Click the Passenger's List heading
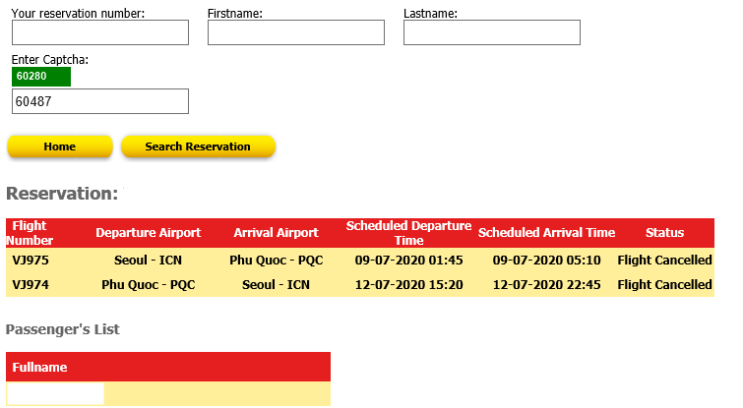Screen dimensions: 743x408 tap(63, 329)
